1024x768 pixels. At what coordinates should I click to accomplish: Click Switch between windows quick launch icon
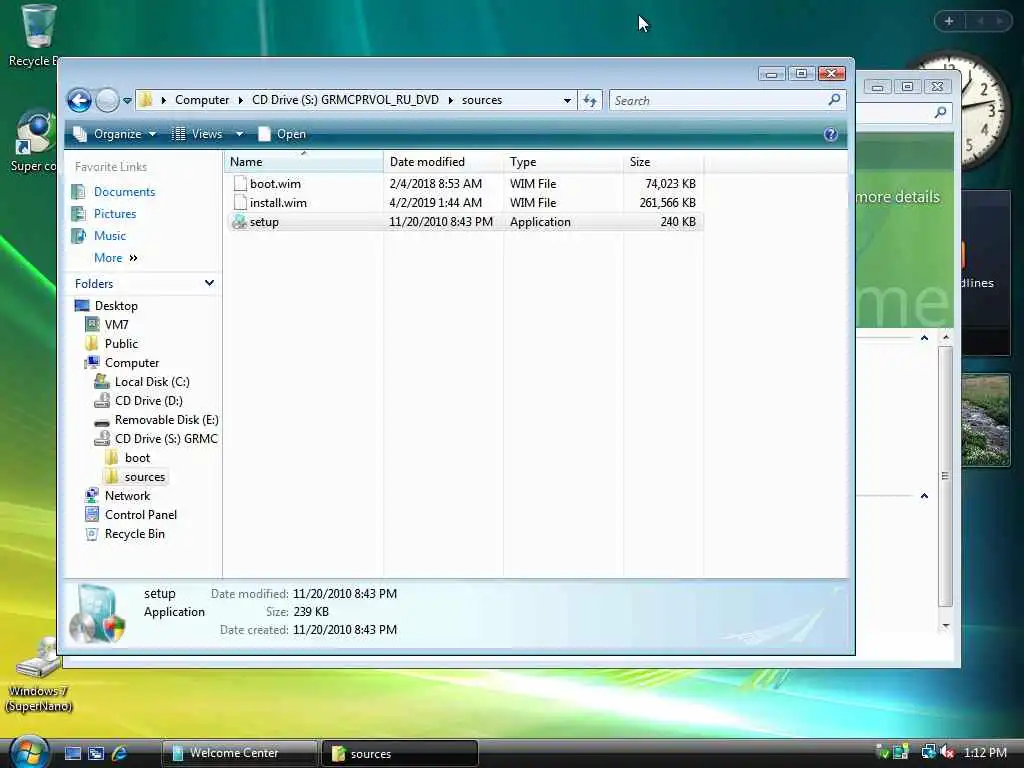[x=96, y=753]
